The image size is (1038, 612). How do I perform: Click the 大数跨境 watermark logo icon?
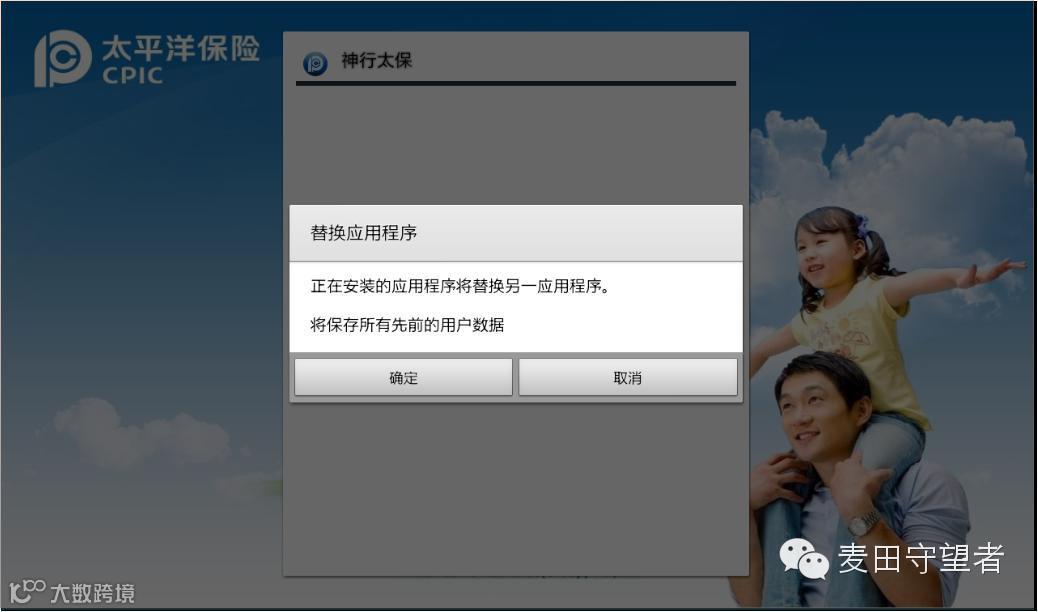point(27,591)
